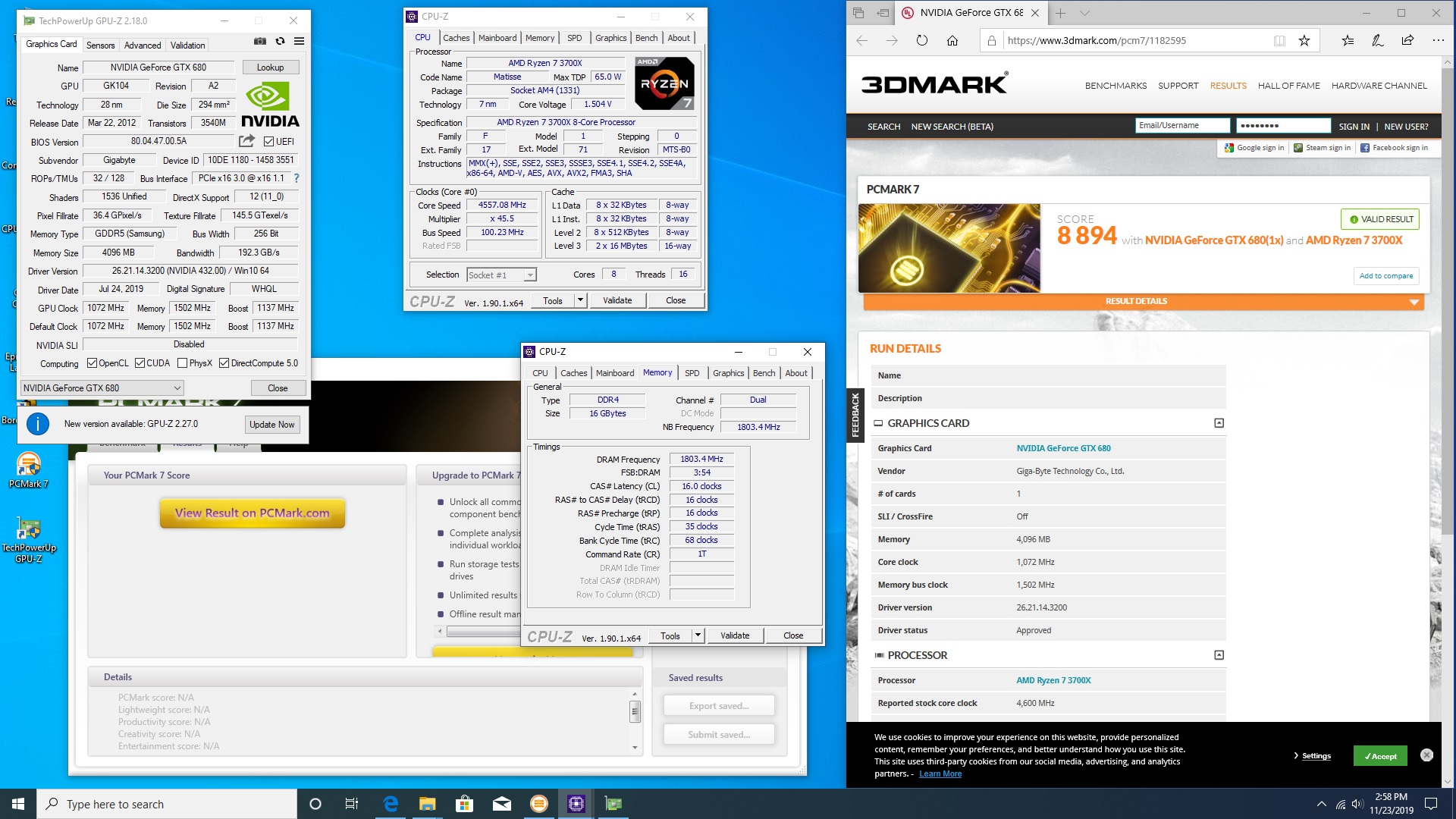
Task: Open the Bench tab in top CPU-Z window
Action: point(647,38)
